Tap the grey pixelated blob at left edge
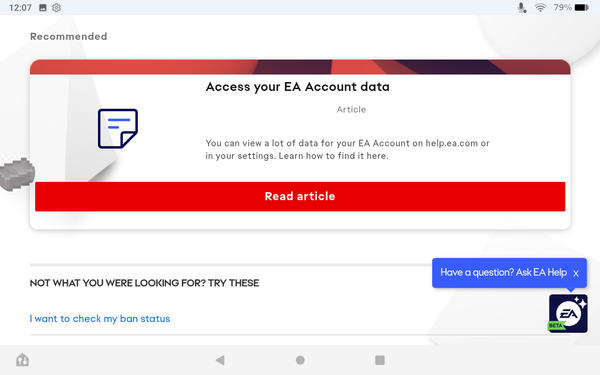Image resolution: width=600 pixels, height=375 pixels. 17,174
